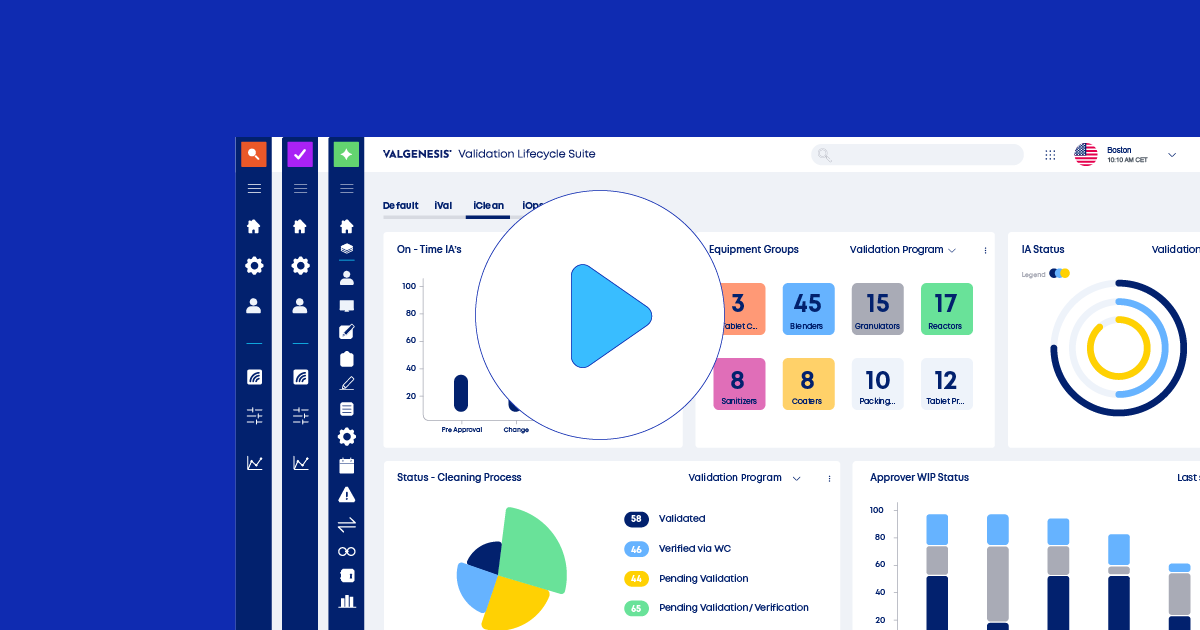Toggle the Legend switch in IA Status
1200x630 pixels.
coord(1059,273)
